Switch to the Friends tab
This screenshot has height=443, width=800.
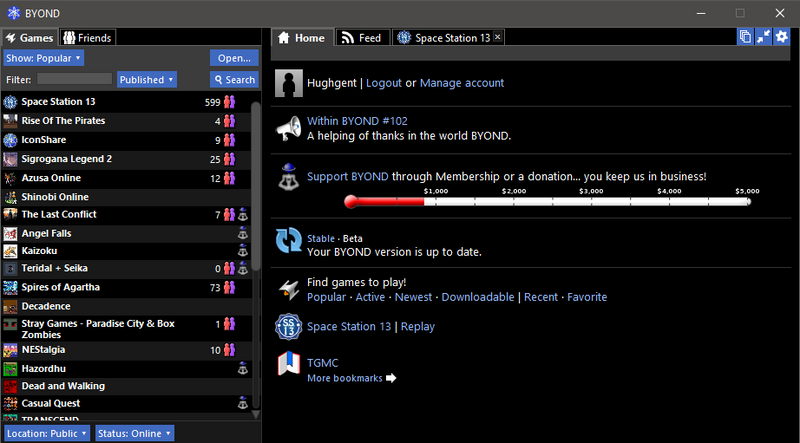(x=88, y=38)
